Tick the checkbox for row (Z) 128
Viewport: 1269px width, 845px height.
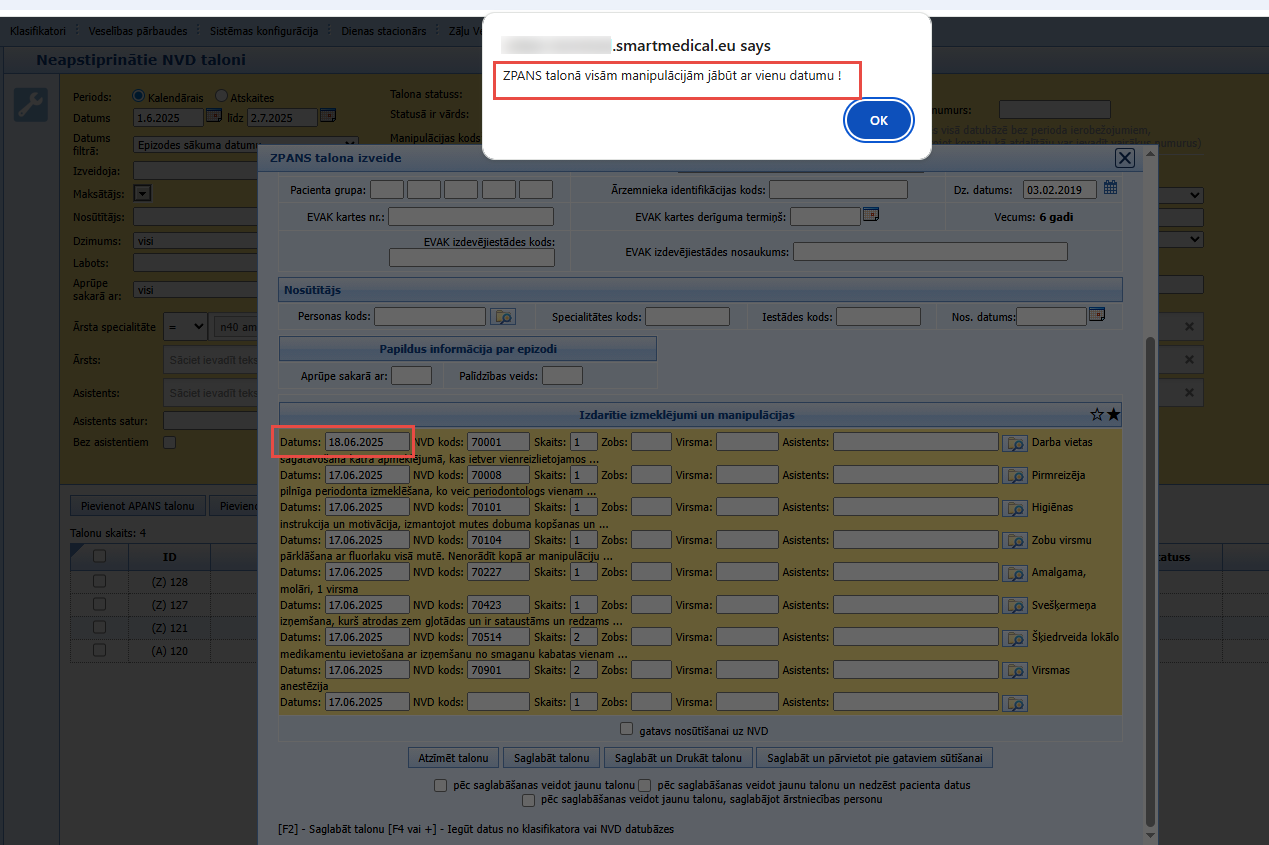click(x=99, y=581)
